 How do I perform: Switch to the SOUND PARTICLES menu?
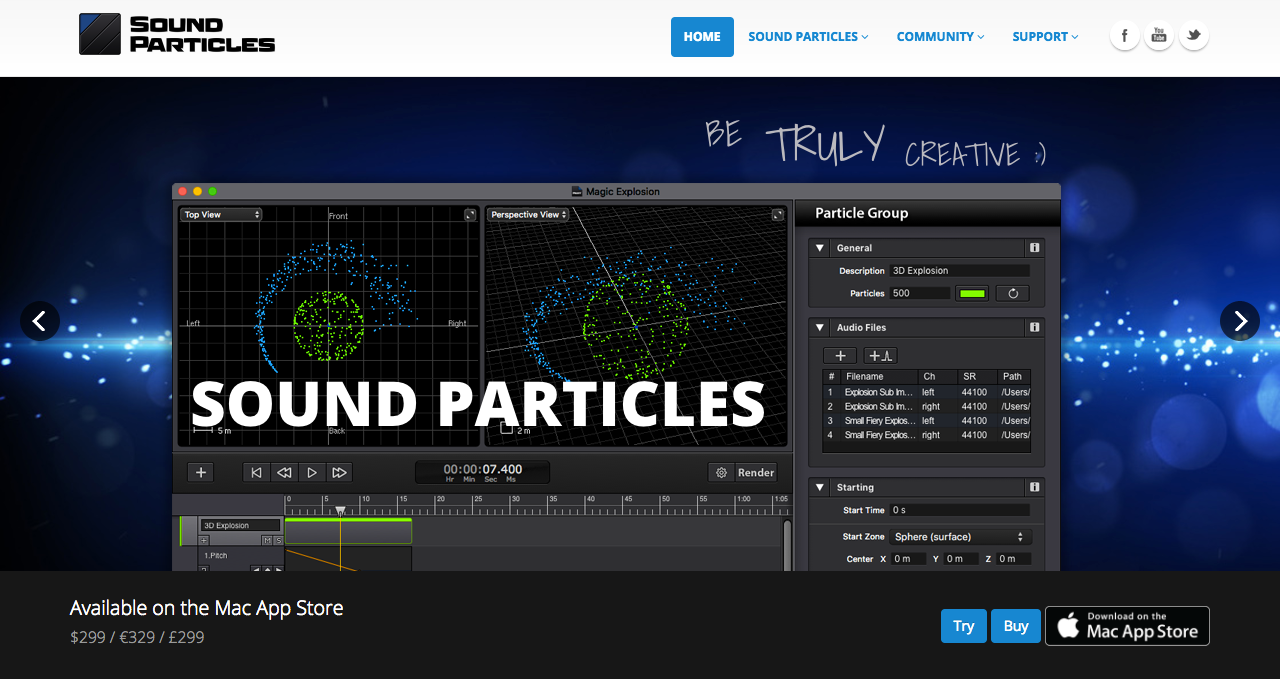click(806, 36)
